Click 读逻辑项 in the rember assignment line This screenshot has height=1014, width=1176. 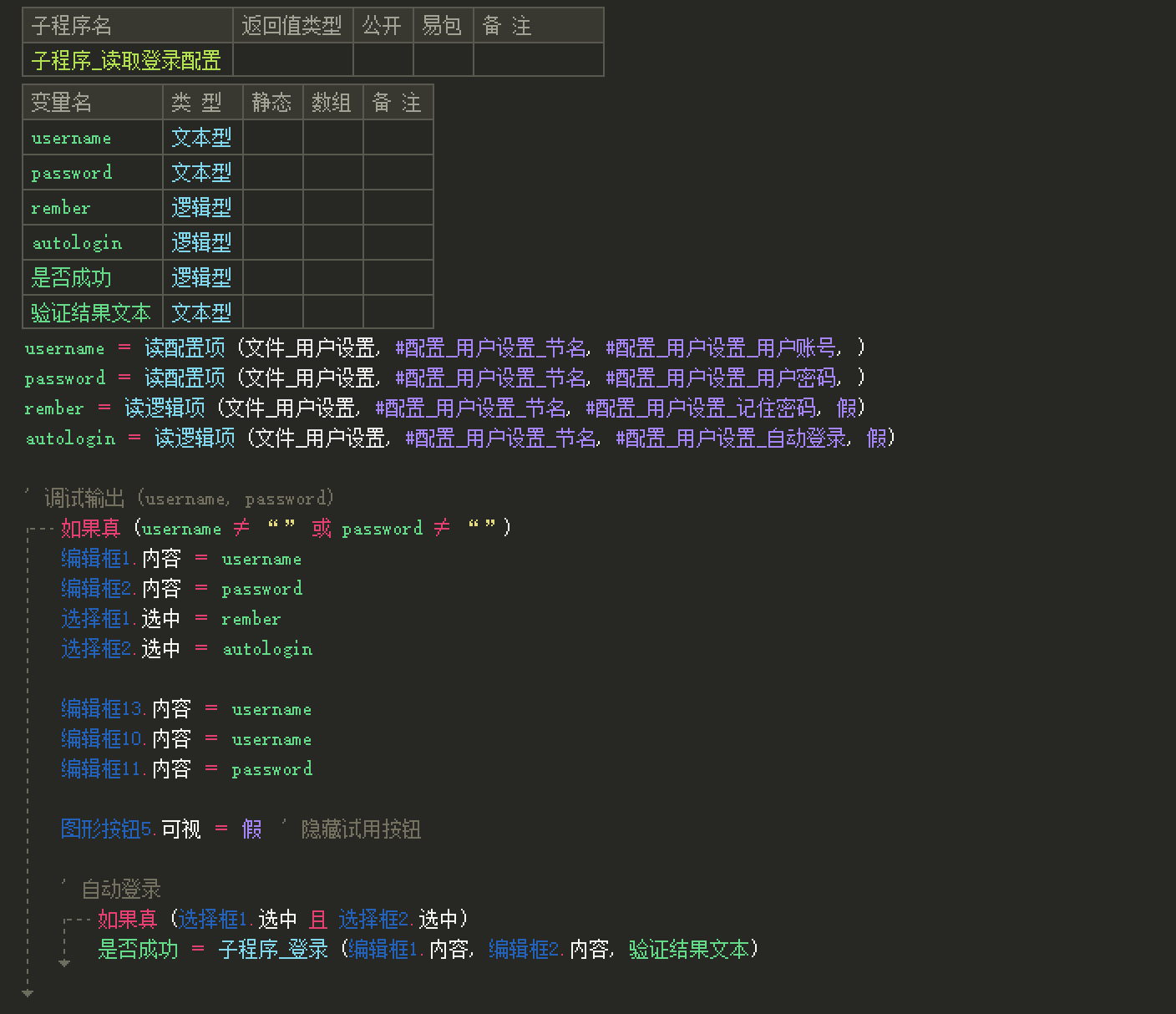tap(165, 408)
